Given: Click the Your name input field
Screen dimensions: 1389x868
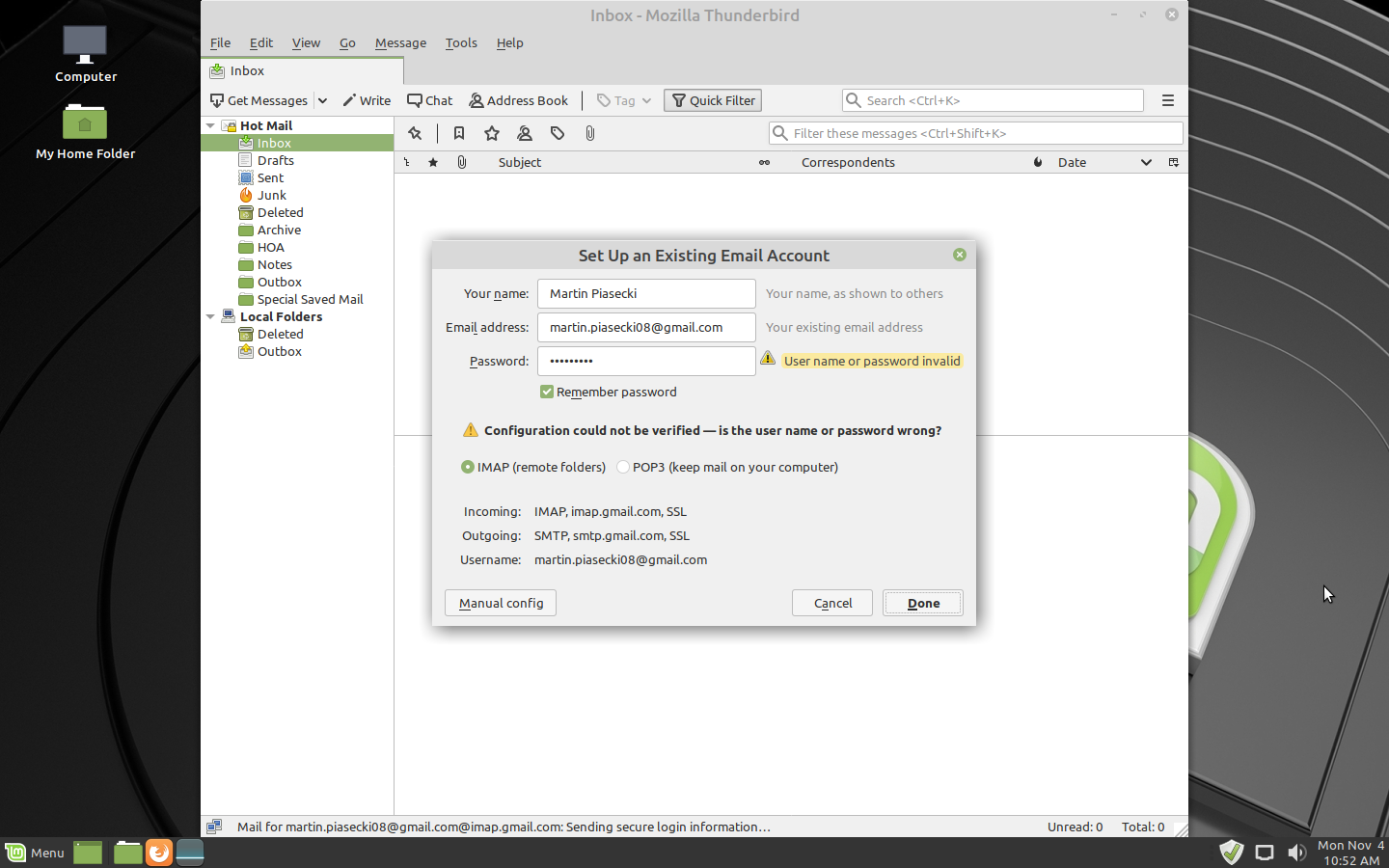Looking at the screenshot, I should [646, 293].
